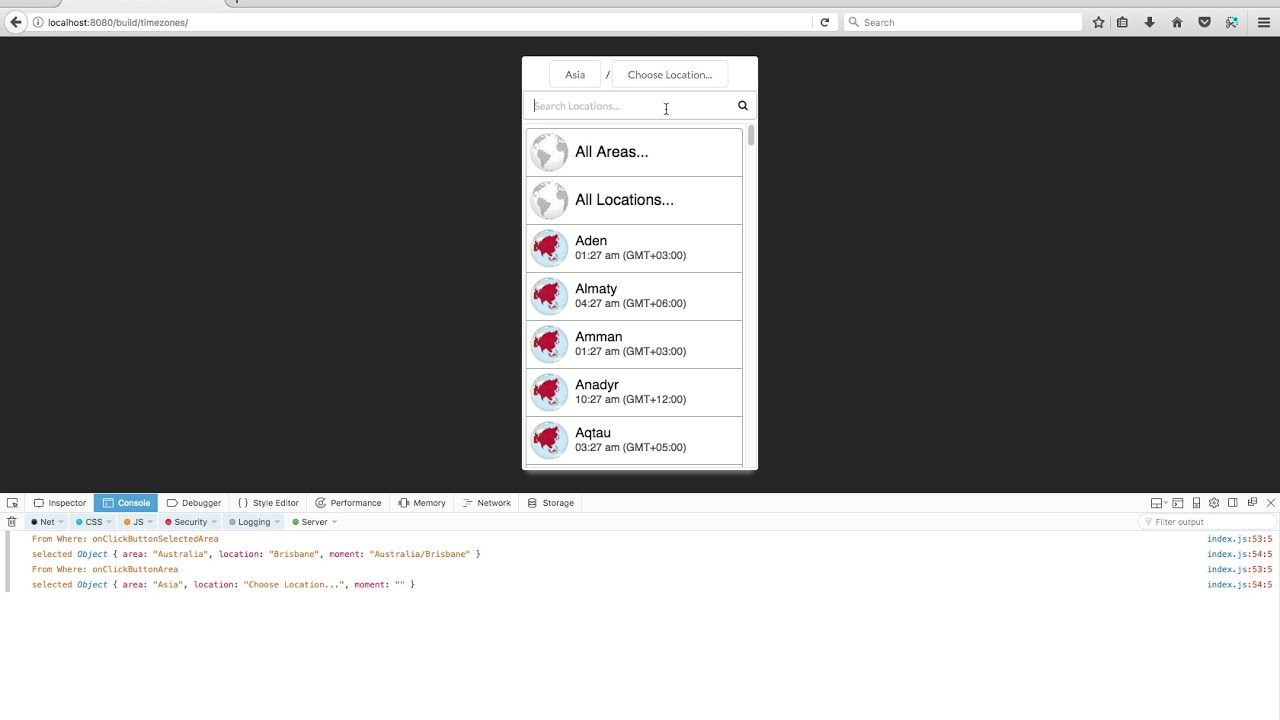Click the Filter output box in console

[x=1206, y=522]
